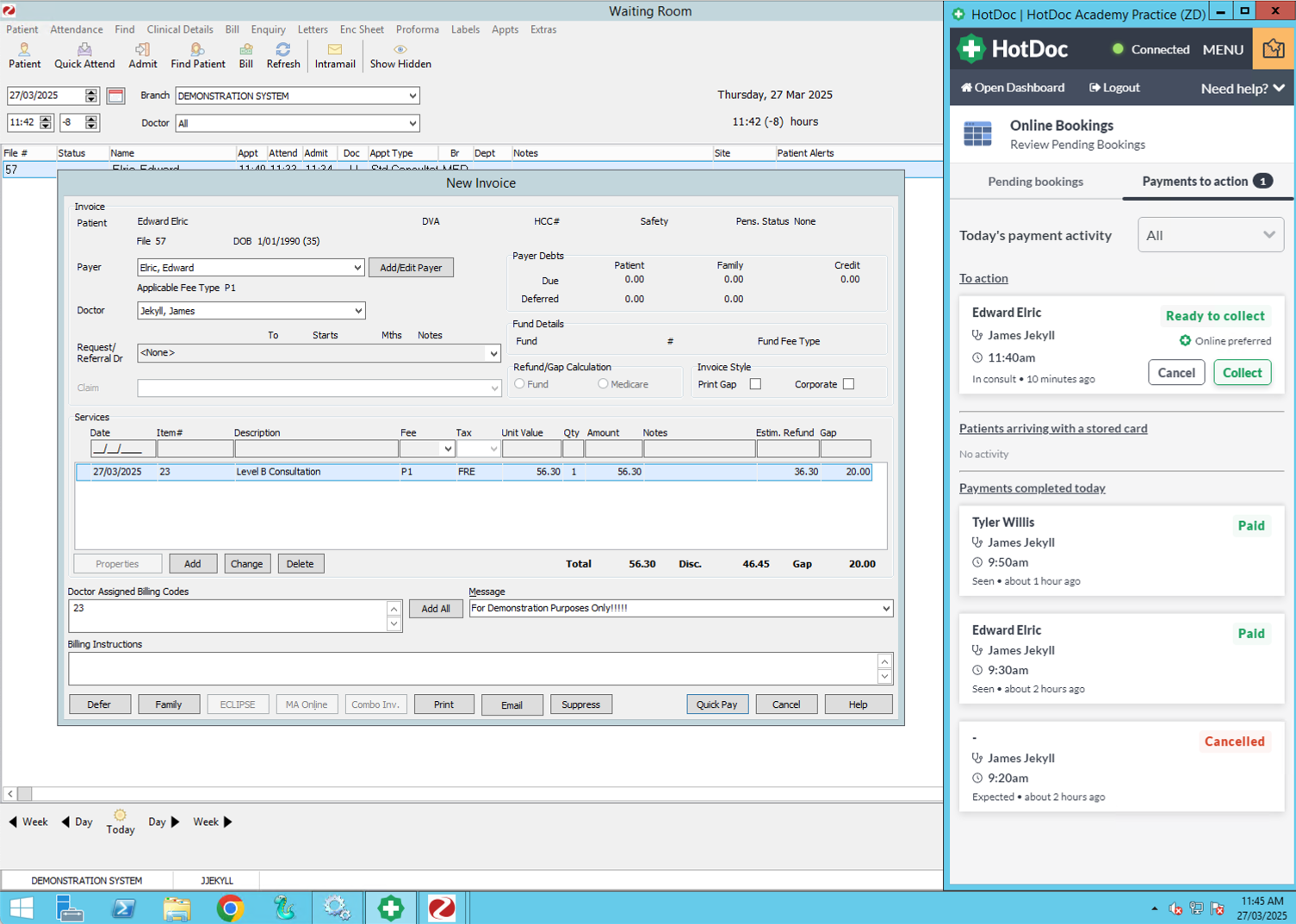Image resolution: width=1296 pixels, height=924 pixels.
Task: Click the Add All billing codes button
Action: 436,609
